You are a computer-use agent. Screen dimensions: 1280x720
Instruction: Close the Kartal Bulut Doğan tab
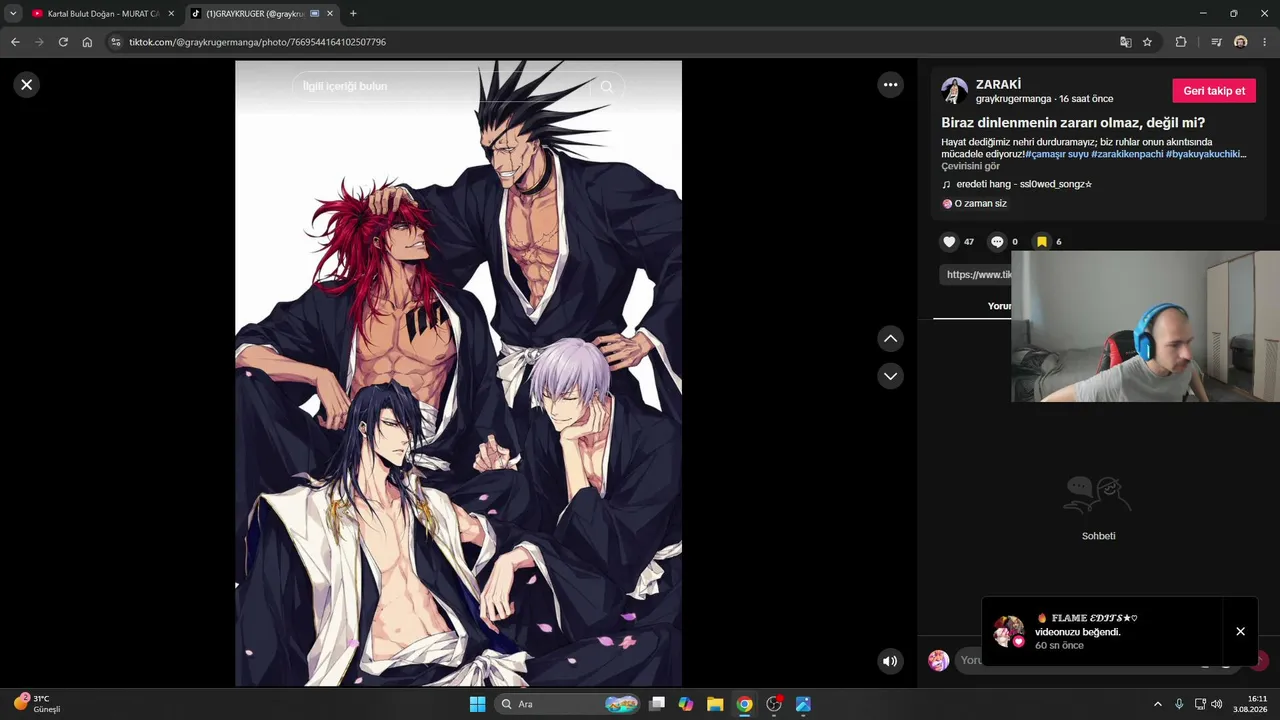[x=171, y=14]
